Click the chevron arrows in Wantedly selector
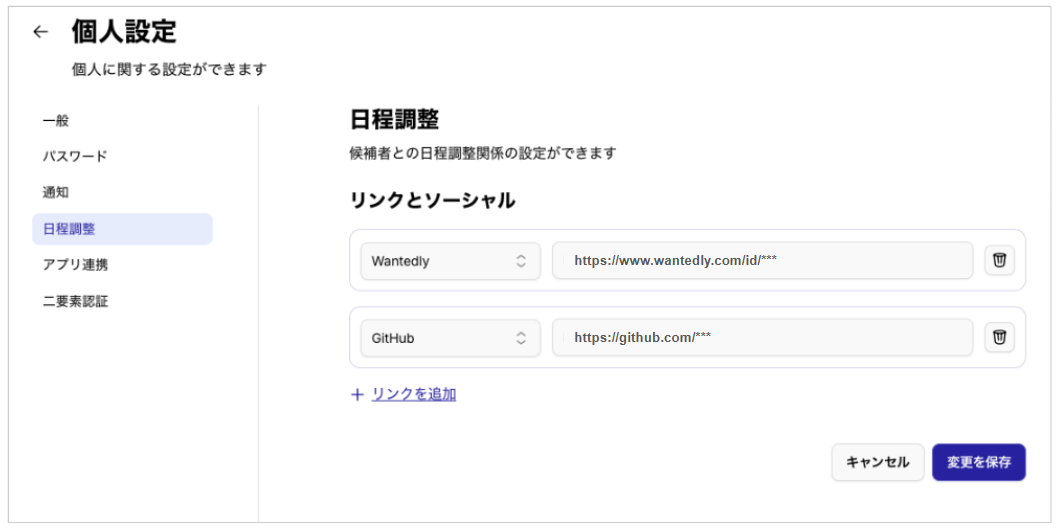 pos(521,261)
